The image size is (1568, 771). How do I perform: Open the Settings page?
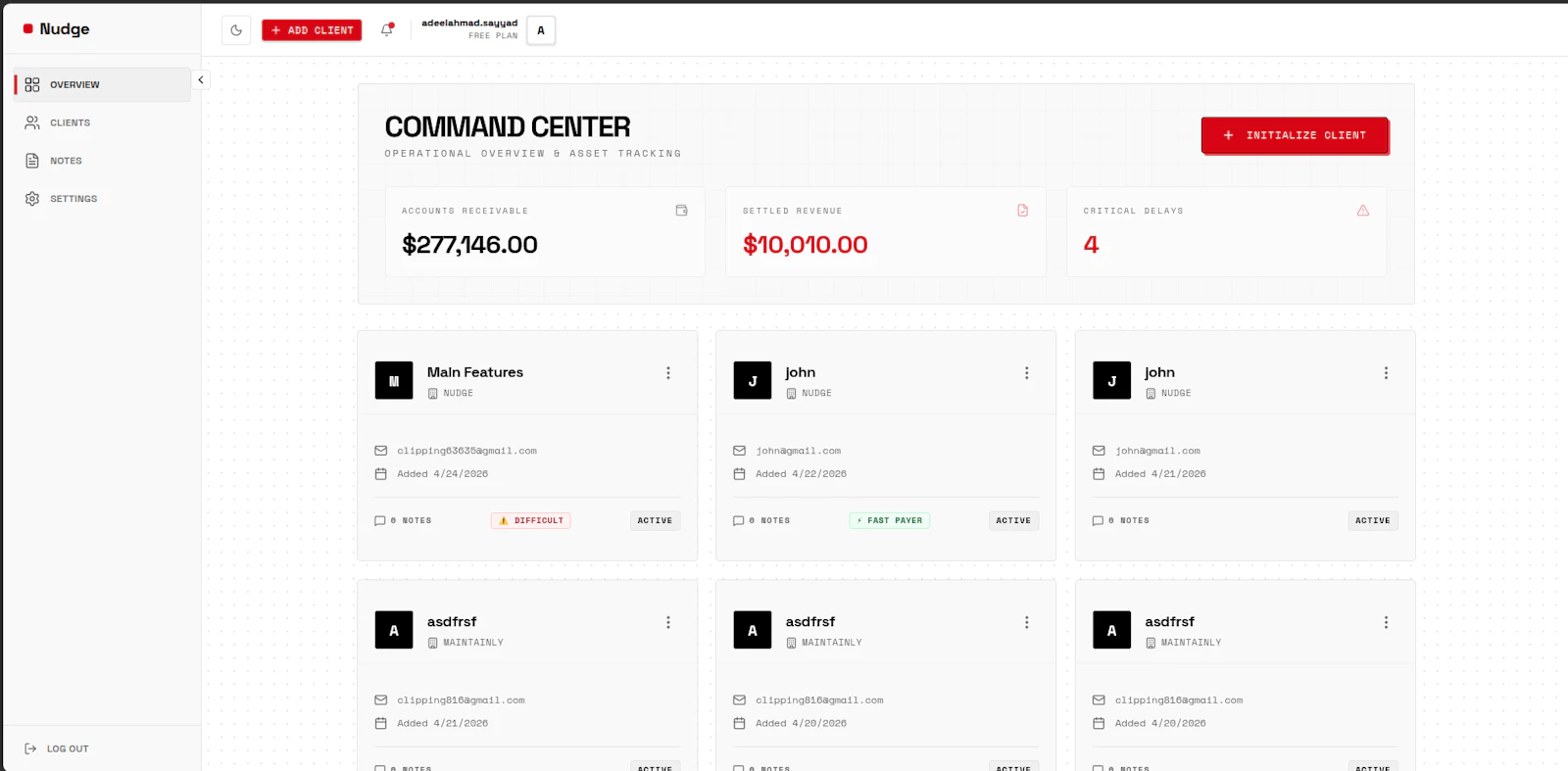tap(102, 199)
